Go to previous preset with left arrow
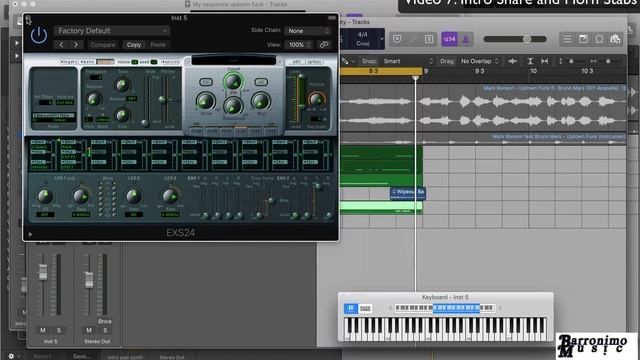 [61, 44]
